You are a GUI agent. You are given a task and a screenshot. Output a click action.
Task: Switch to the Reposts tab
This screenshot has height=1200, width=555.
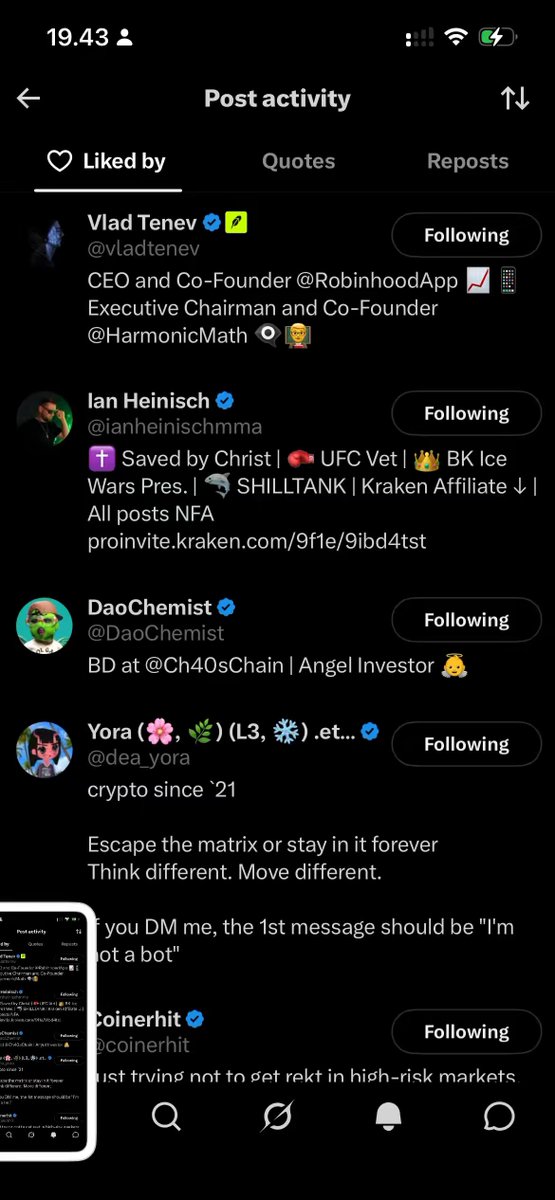point(467,161)
